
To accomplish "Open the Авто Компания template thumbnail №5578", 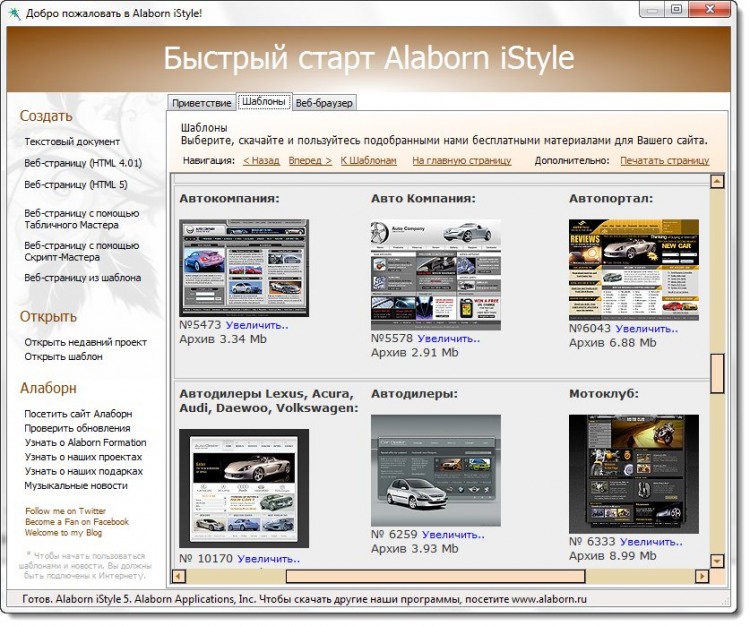I will point(436,275).
